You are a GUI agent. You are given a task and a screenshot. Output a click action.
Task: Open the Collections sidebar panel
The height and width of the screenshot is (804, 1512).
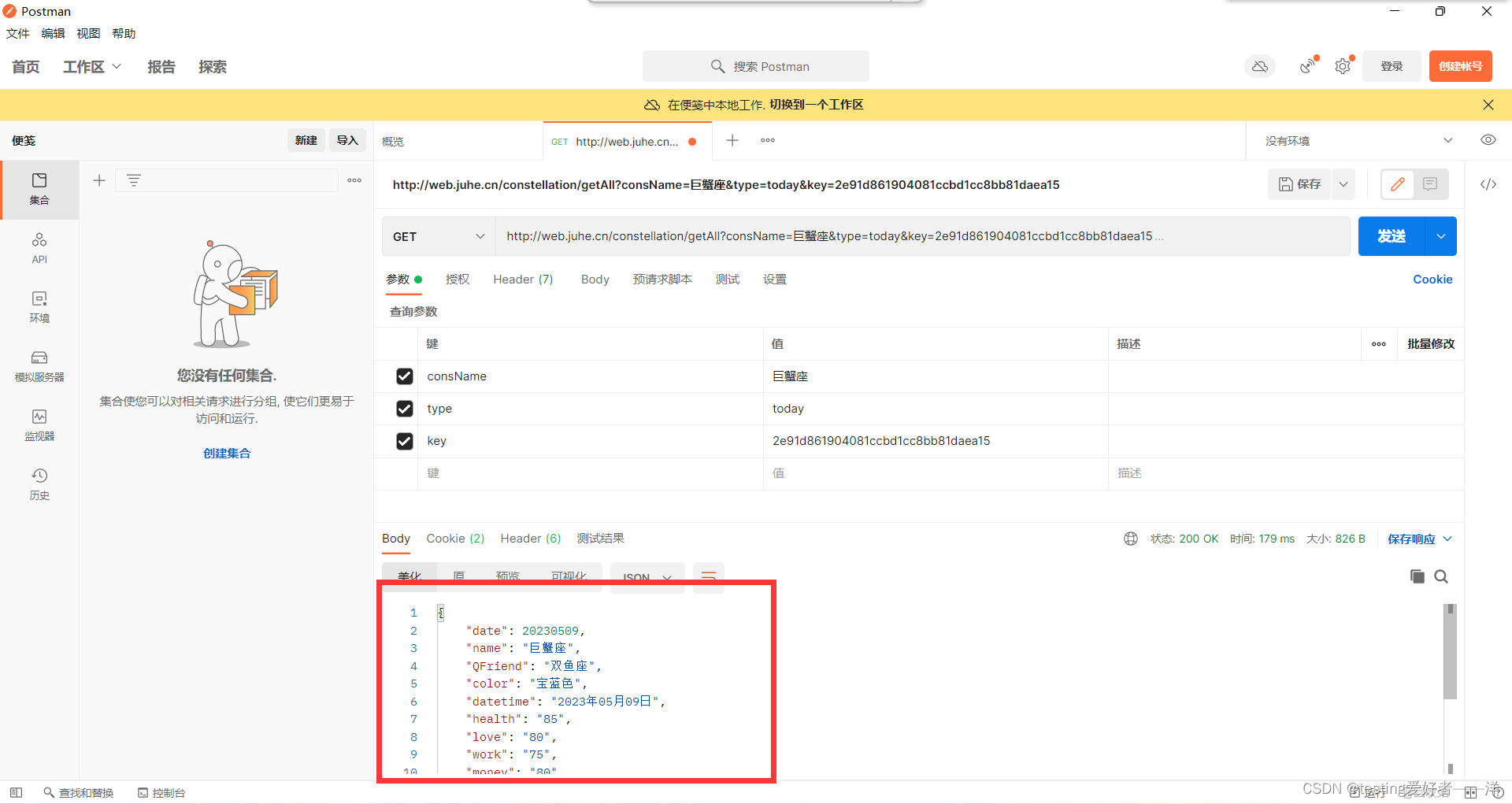pos(39,189)
